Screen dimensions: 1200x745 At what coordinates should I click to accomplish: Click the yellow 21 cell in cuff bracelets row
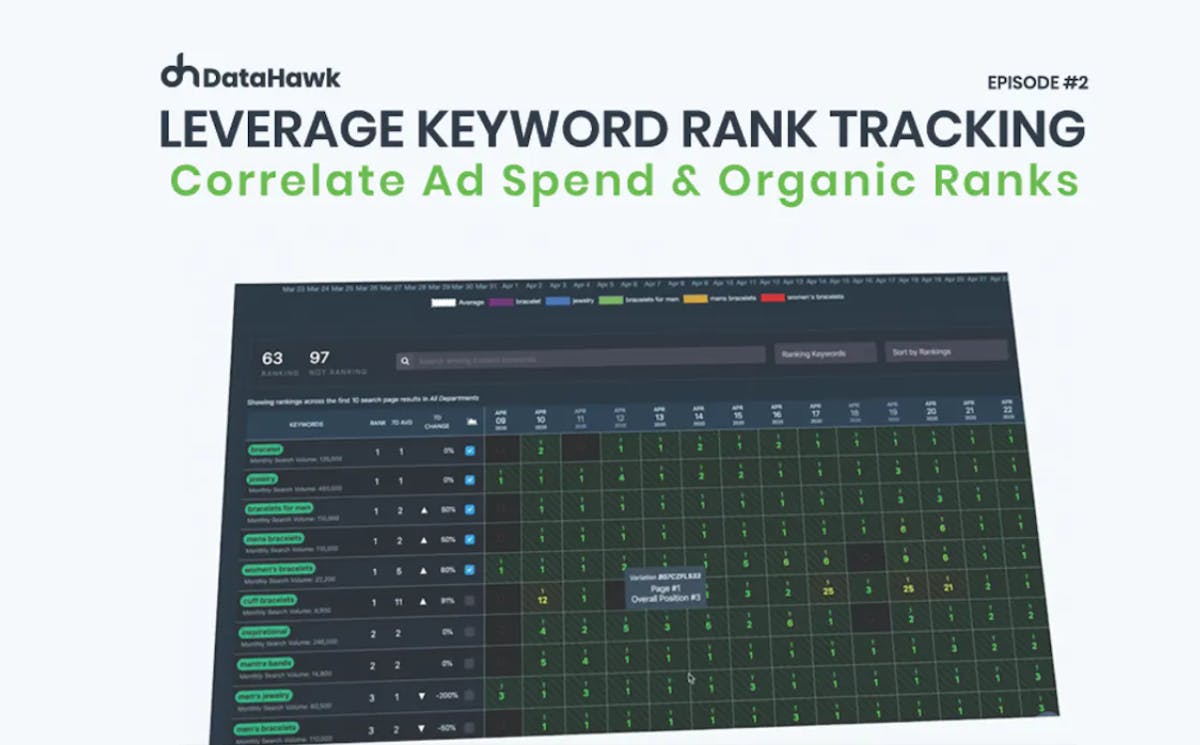click(x=947, y=587)
